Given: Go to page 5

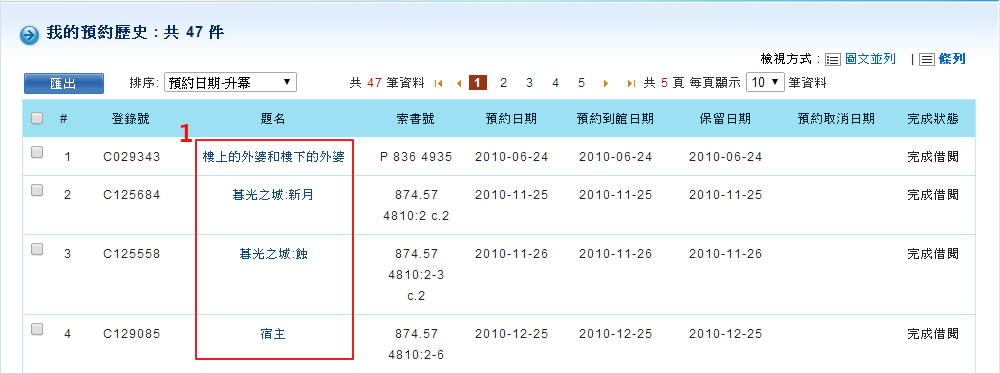Looking at the screenshot, I should pyautogui.click(x=581, y=83).
